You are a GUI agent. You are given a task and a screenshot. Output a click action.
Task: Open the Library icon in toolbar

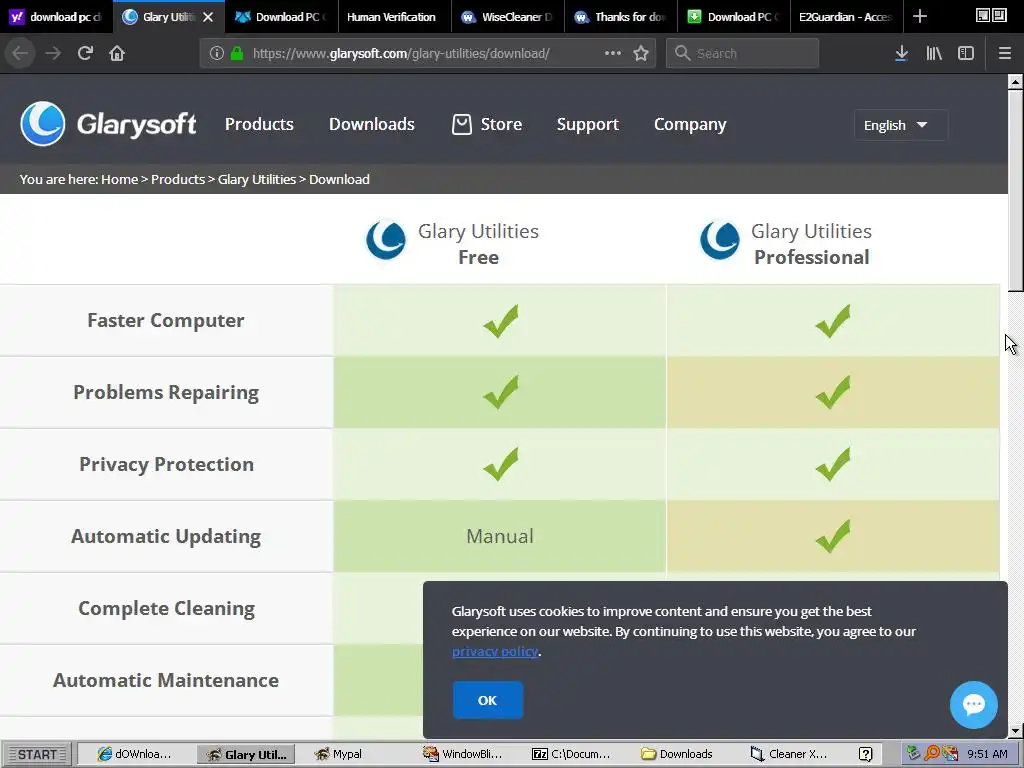tap(934, 53)
